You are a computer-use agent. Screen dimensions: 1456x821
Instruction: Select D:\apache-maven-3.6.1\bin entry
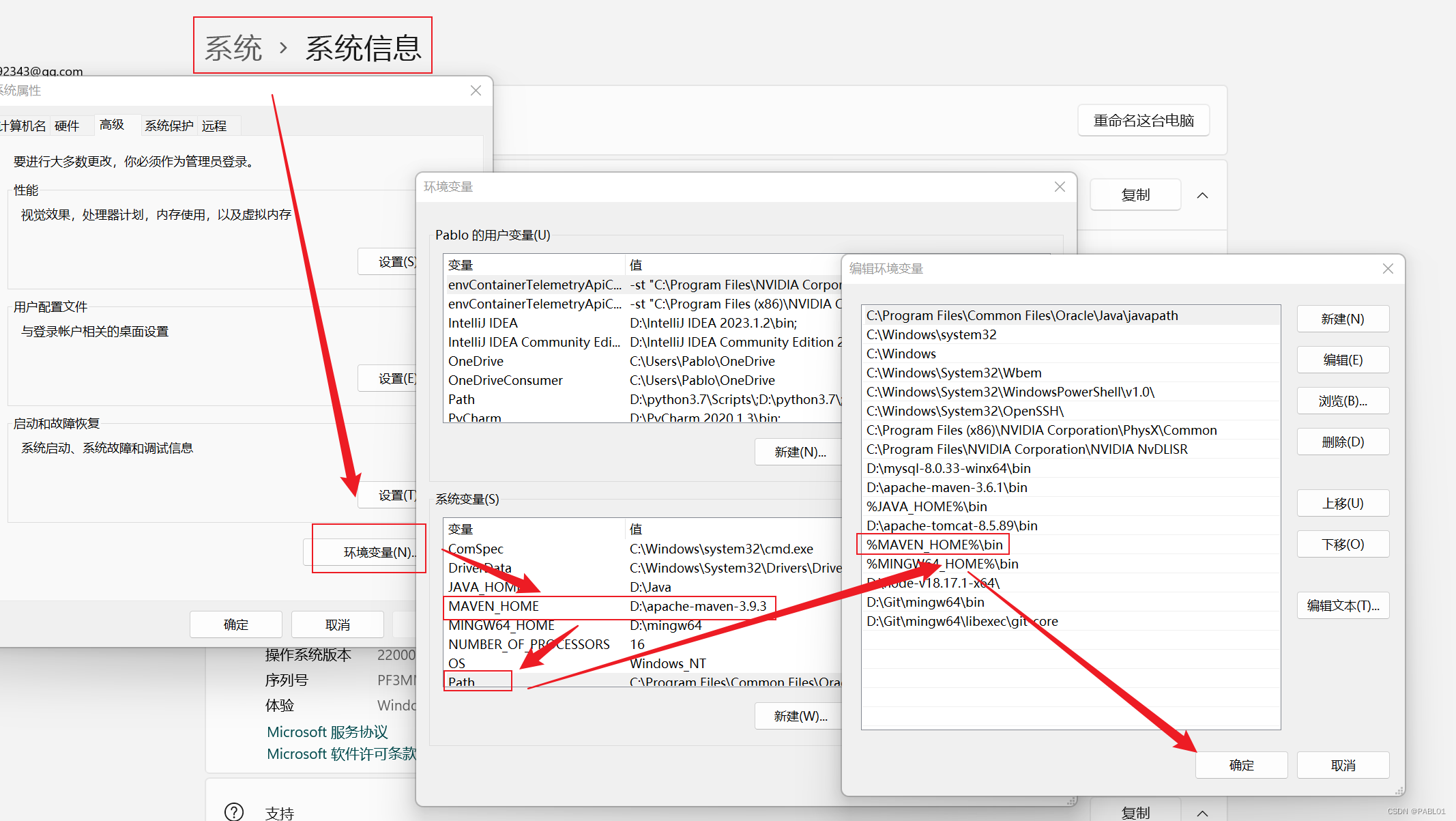click(x=1071, y=487)
